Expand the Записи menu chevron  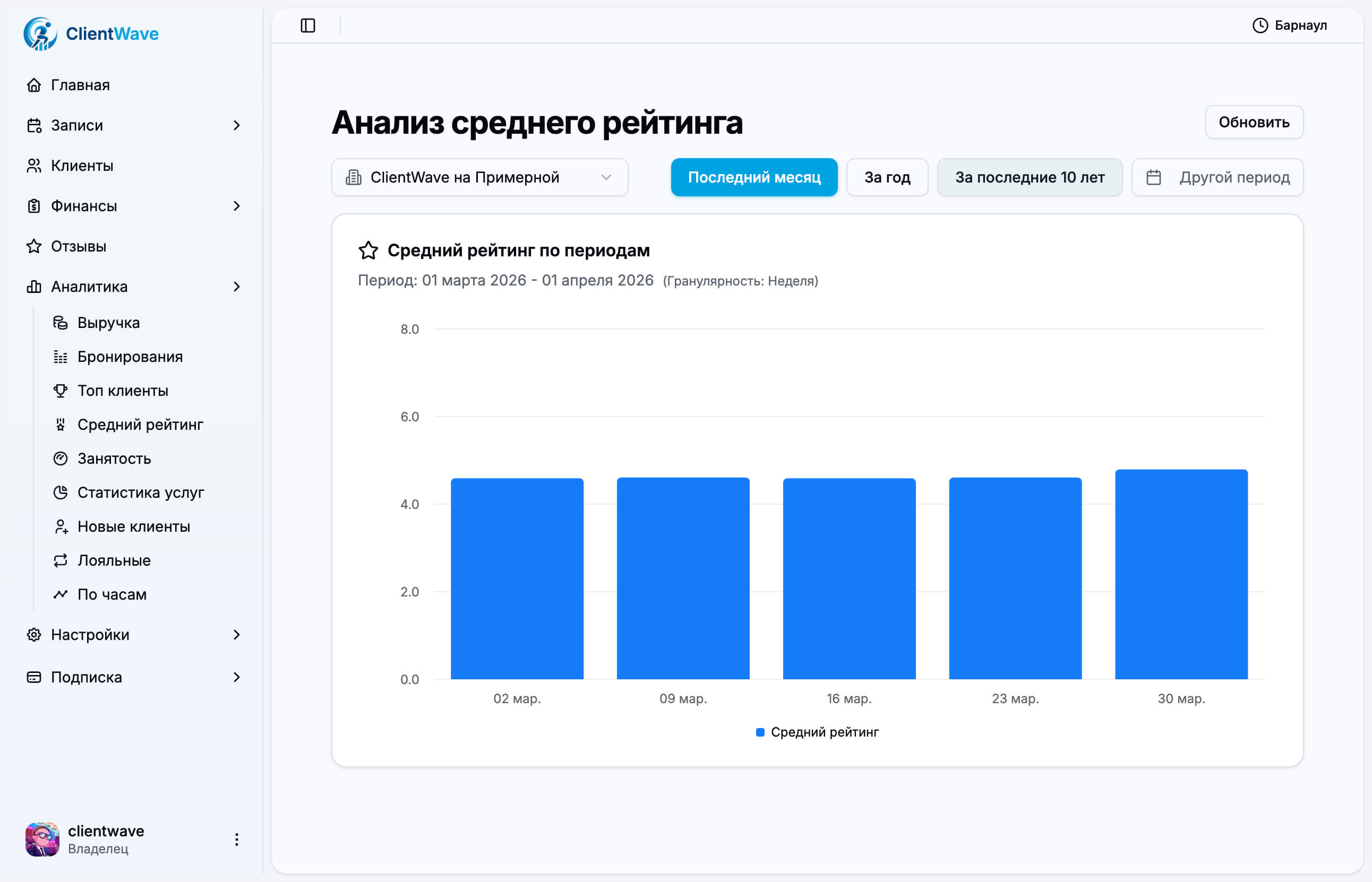tap(237, 125)
